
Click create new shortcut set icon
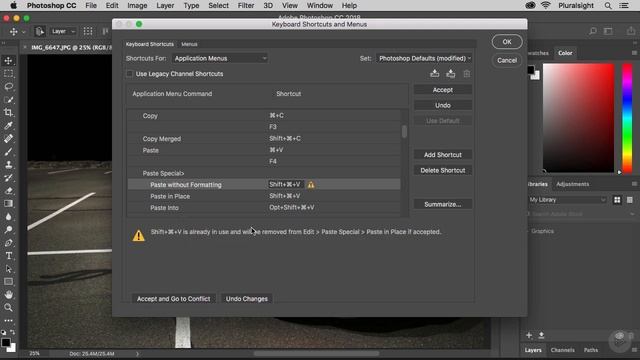tap(451, 73)
